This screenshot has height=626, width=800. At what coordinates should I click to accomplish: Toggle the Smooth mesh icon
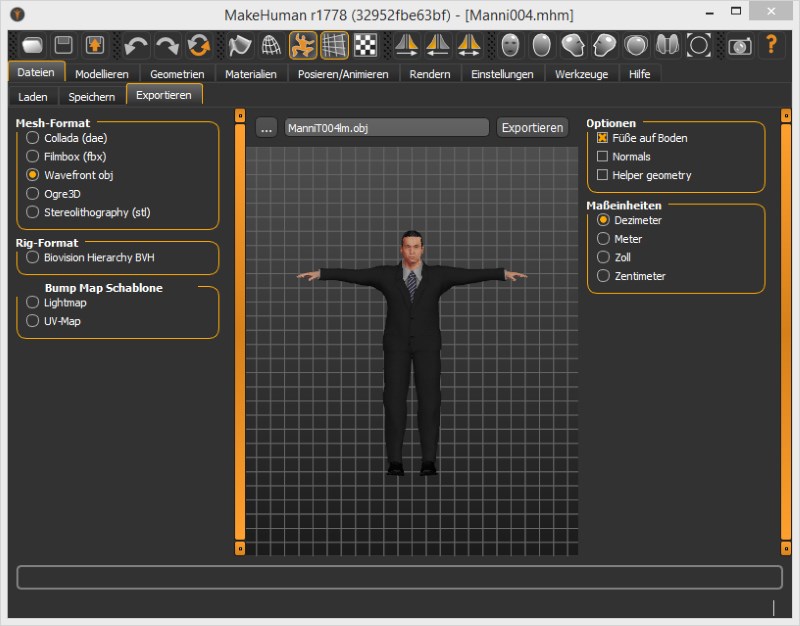(x=239, y=45)
